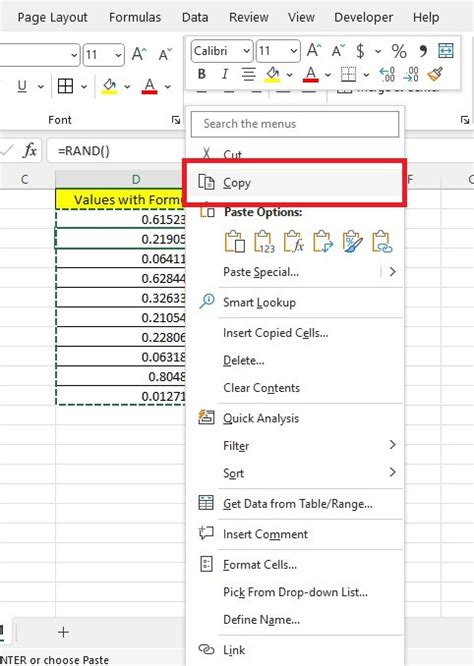
Task: Click the Insert Function fx button
Action: coord(30,151)
